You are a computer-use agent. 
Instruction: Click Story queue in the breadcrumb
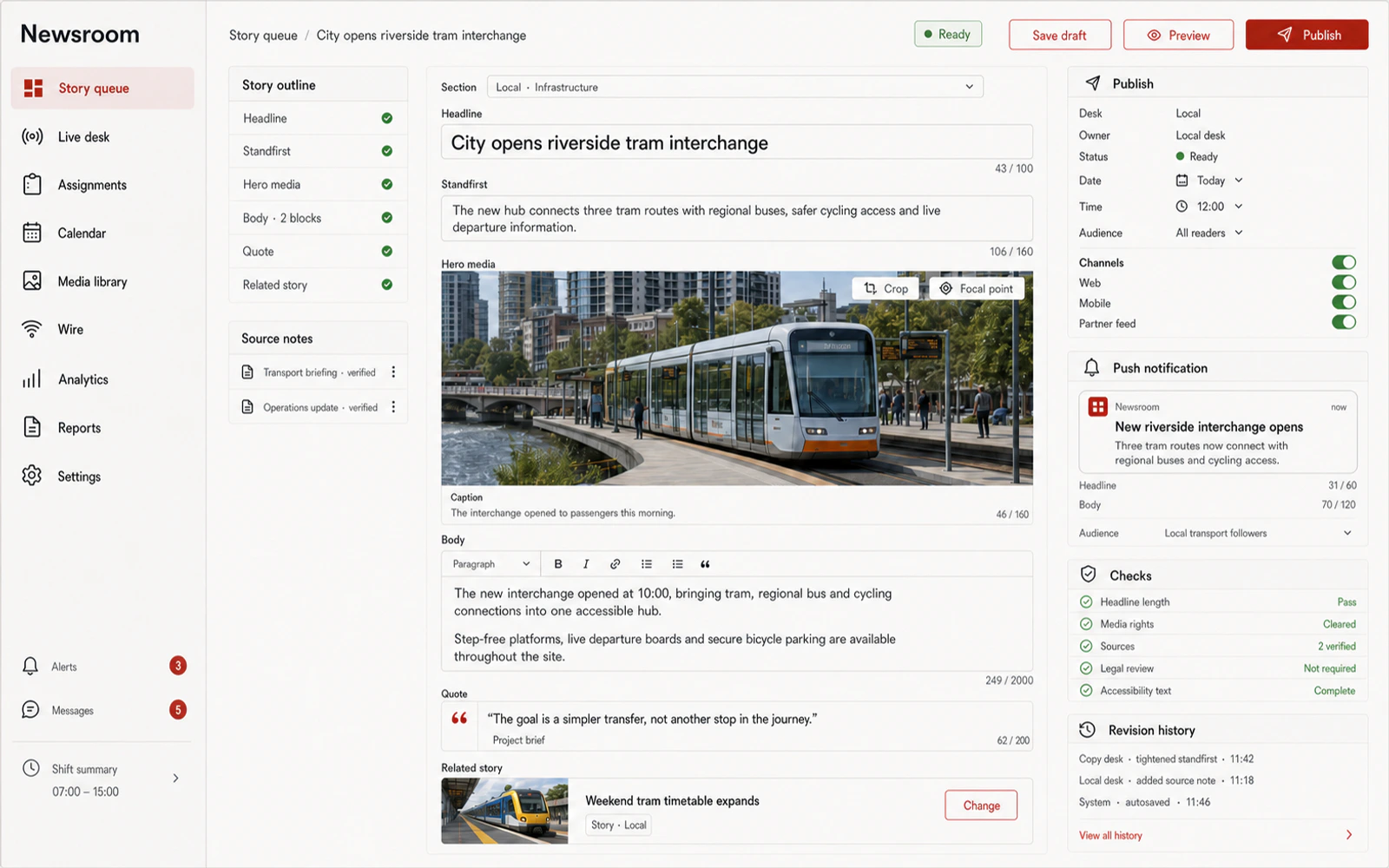pos(263,35)
